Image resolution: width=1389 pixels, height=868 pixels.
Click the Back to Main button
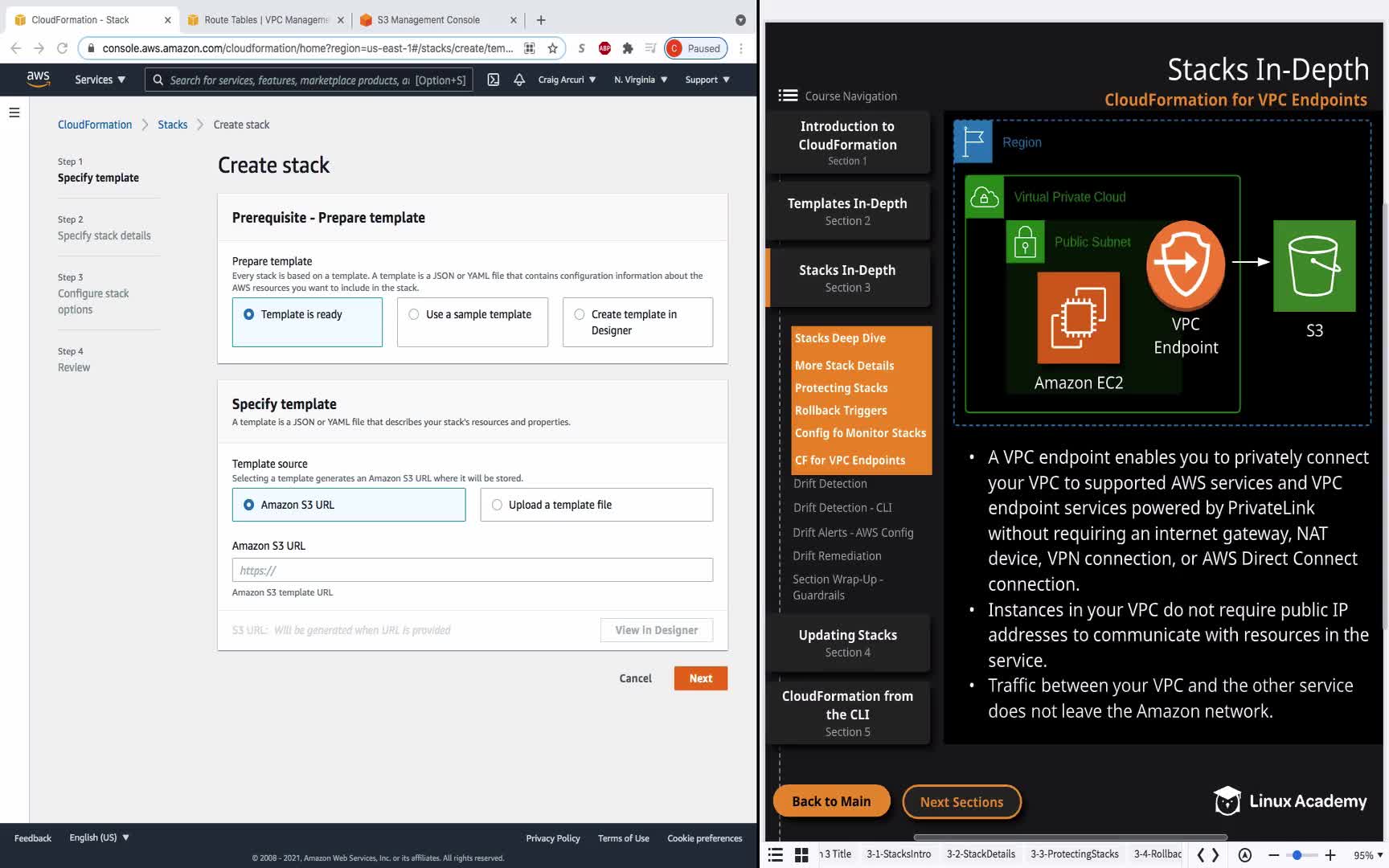click(x=831, y=801)
